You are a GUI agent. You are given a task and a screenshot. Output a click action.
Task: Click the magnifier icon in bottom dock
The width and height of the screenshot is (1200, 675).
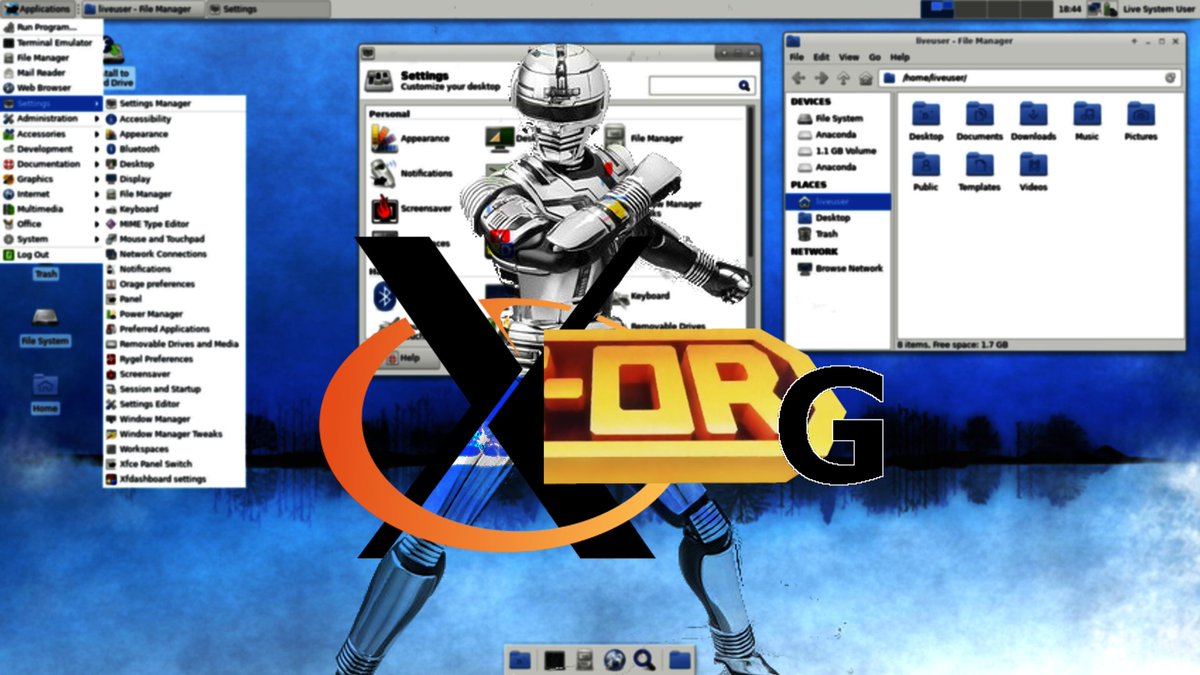pyautogui.click(x=645, y=659)
